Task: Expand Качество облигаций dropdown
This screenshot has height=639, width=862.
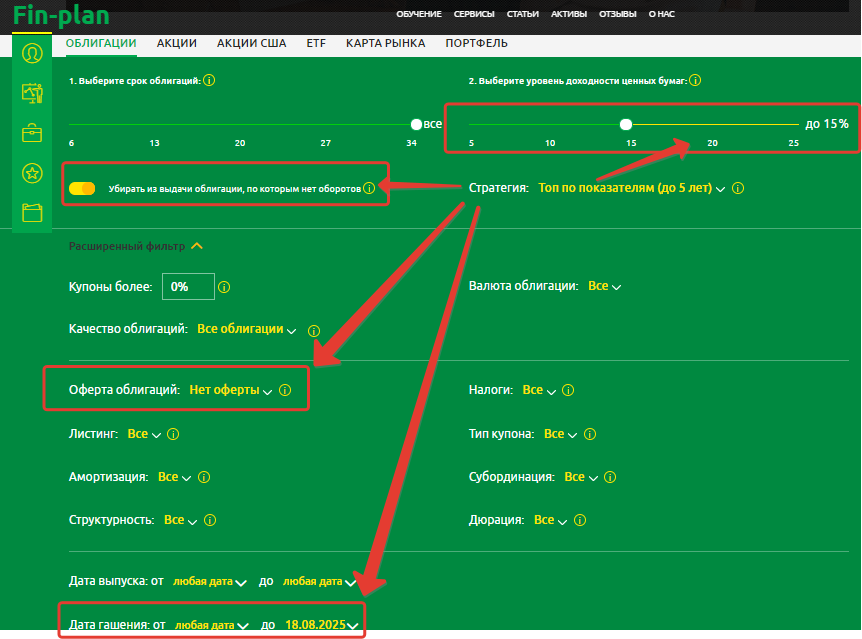Action: (x=246, y=329)
